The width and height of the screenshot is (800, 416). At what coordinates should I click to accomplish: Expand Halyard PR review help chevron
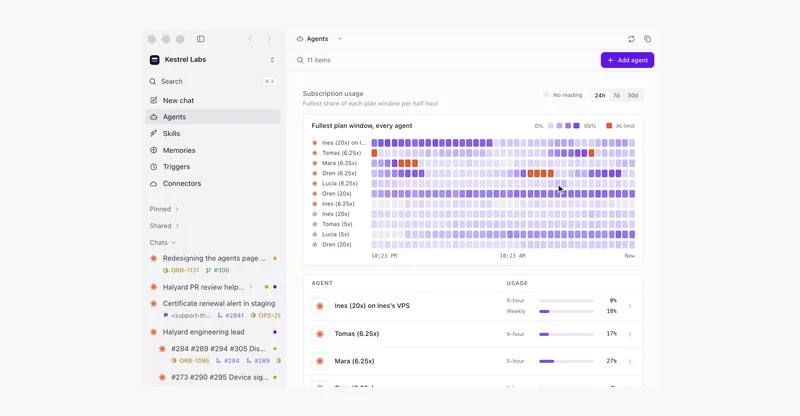(251, 287)
